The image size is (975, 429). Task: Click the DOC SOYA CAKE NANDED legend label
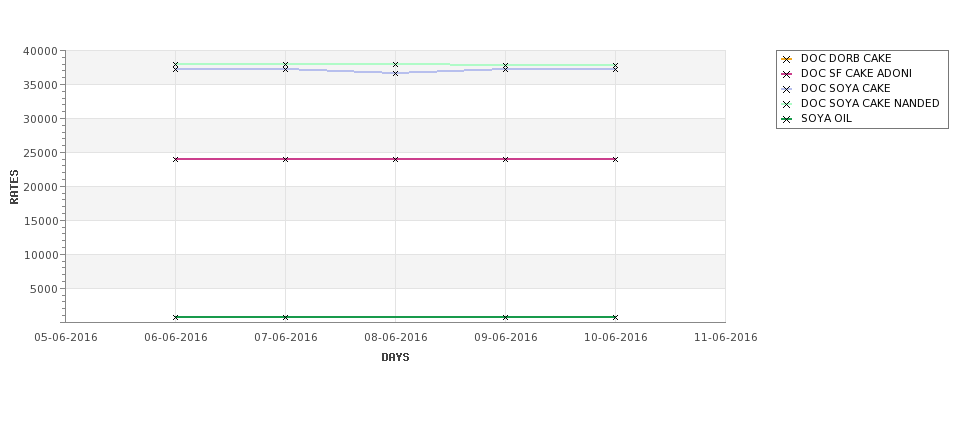pyautogui.click(x=870, y=103)
